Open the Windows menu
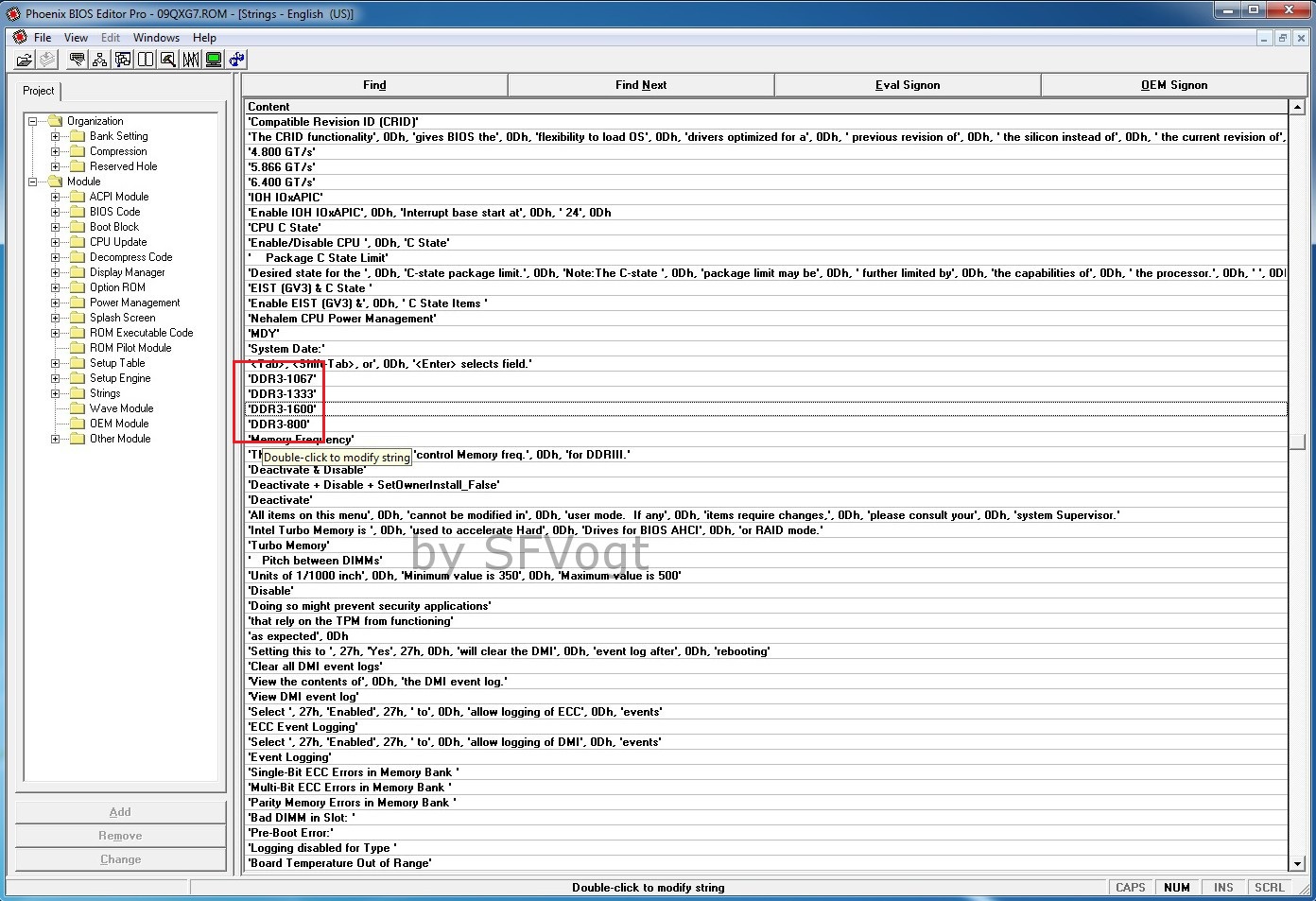Screen dimensions: 1316x901 click(156, 38)
